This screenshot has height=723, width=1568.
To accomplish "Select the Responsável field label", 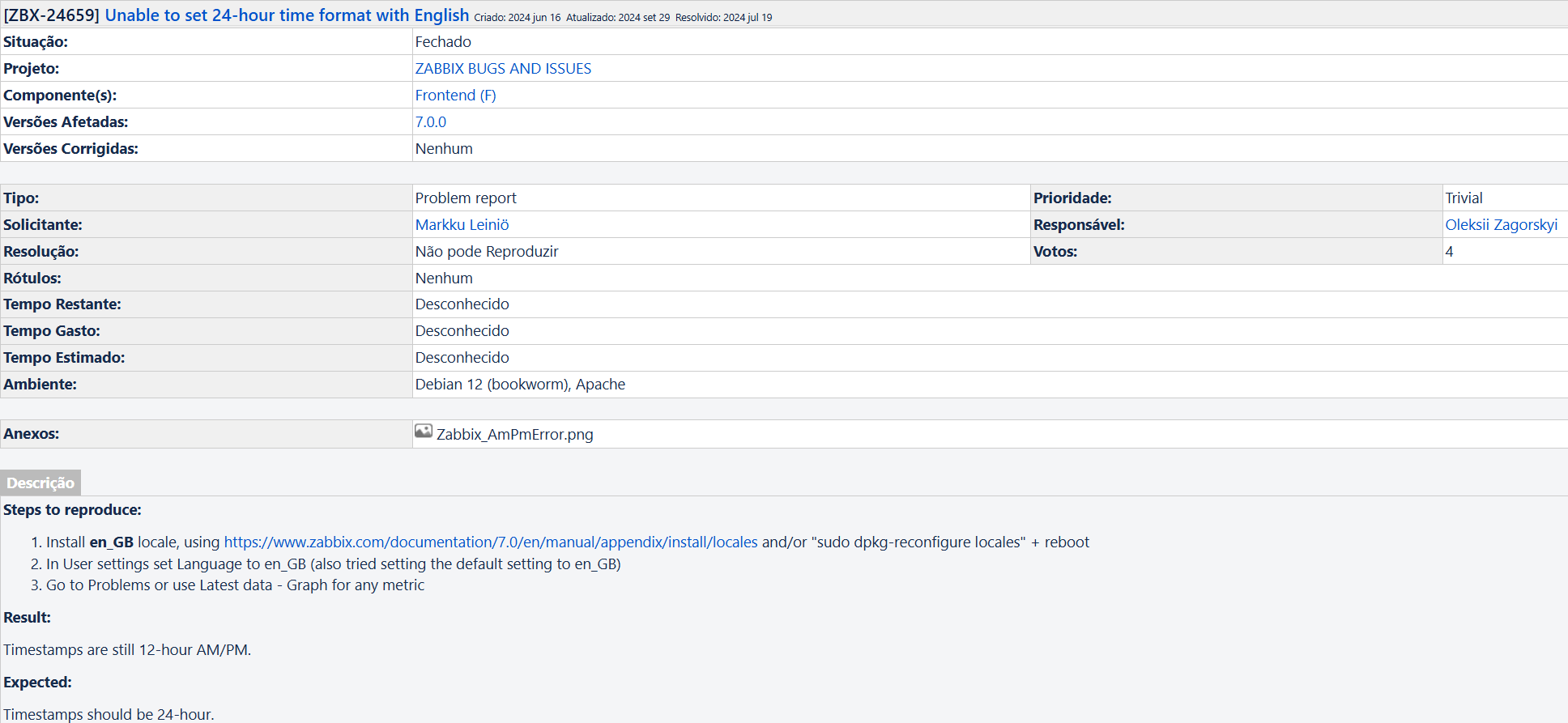I will (x=1079, y=225).
